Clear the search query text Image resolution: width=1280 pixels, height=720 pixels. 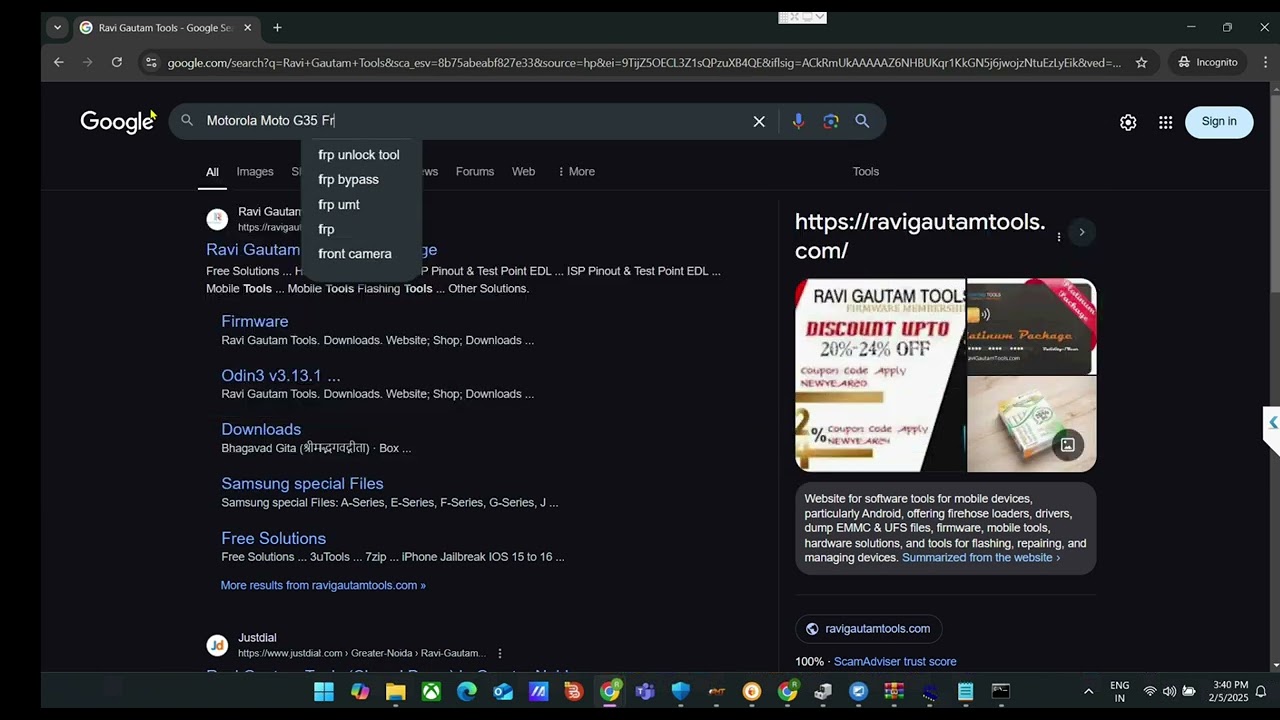point(759,121)
